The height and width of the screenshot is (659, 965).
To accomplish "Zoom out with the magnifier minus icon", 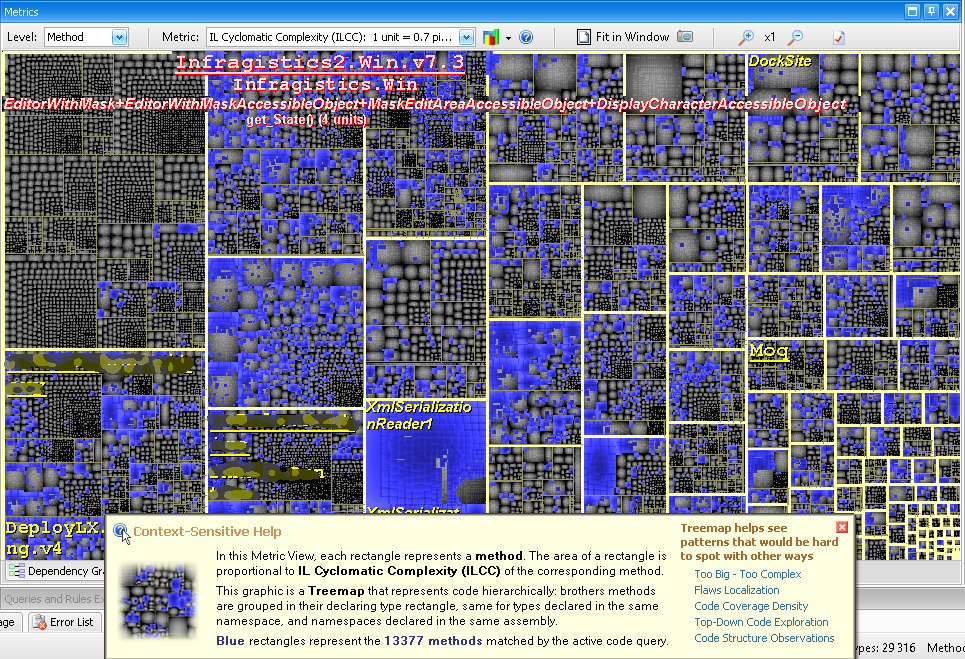I will (x=795, y=38).
